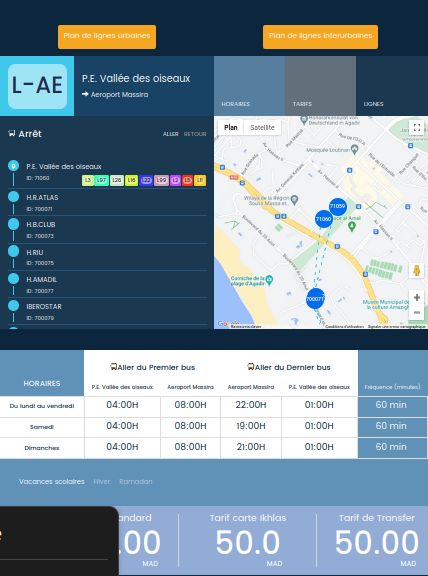Click the 19:00H cell in Samedi row
This screenshot has width=428, height=576.
tap(251, 426)
